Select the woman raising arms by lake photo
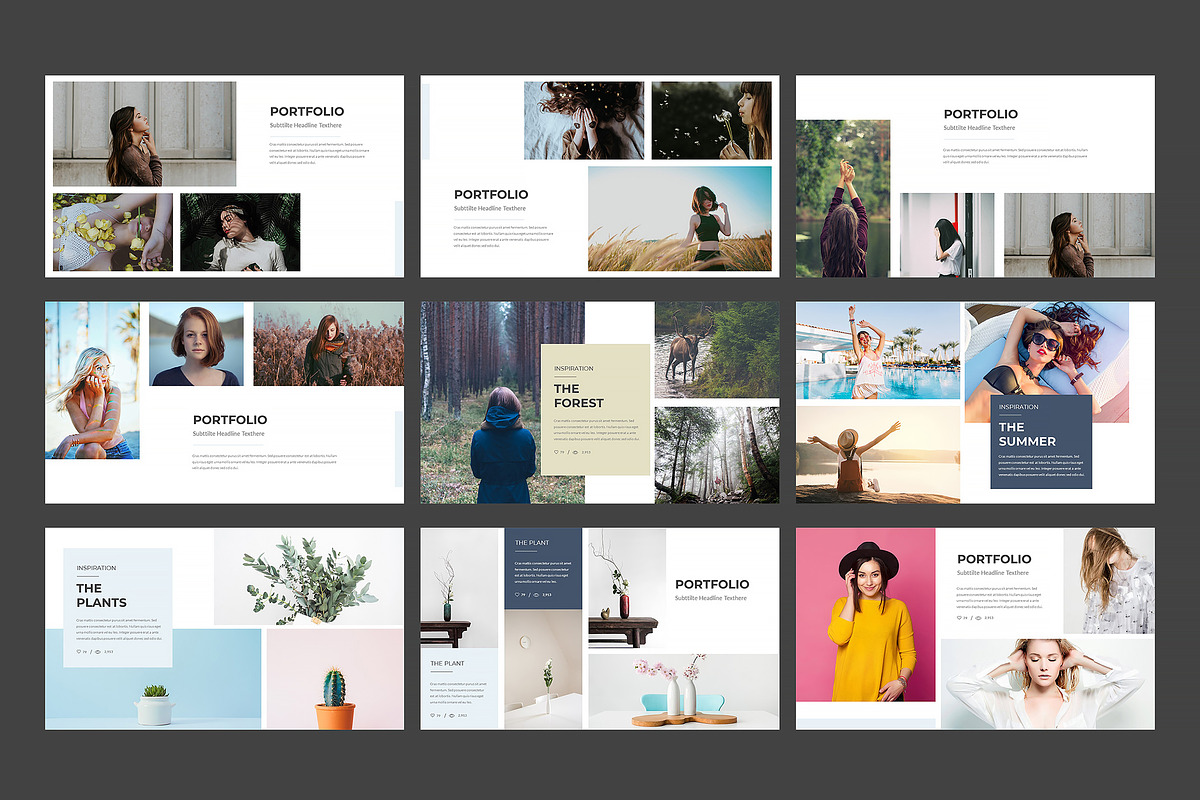 tap(843, 199)
